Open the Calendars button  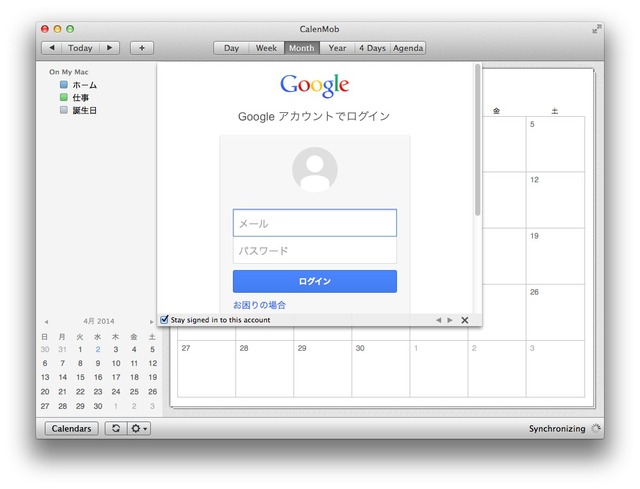tap(71, 428)
